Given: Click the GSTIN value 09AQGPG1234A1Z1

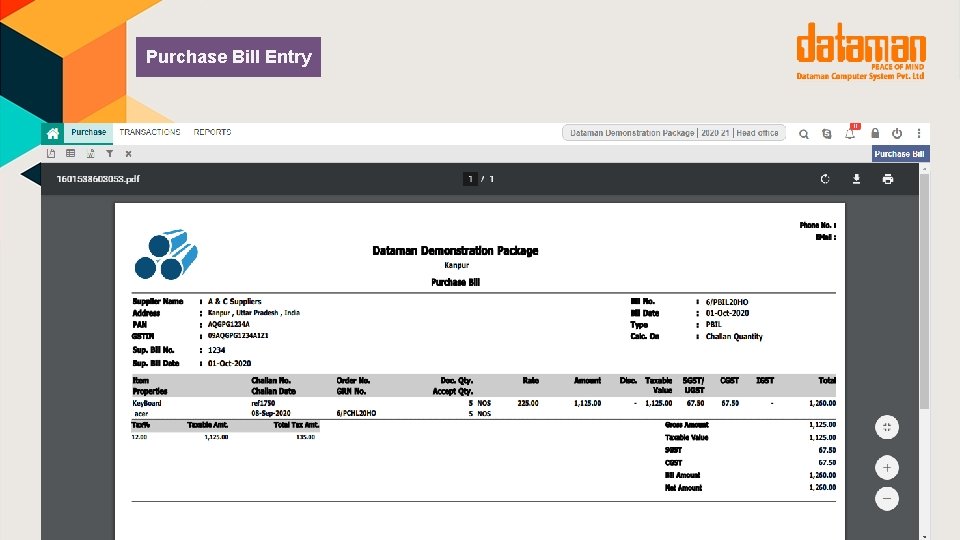Looking at the screenshot, I should click(x=238, y=336).
